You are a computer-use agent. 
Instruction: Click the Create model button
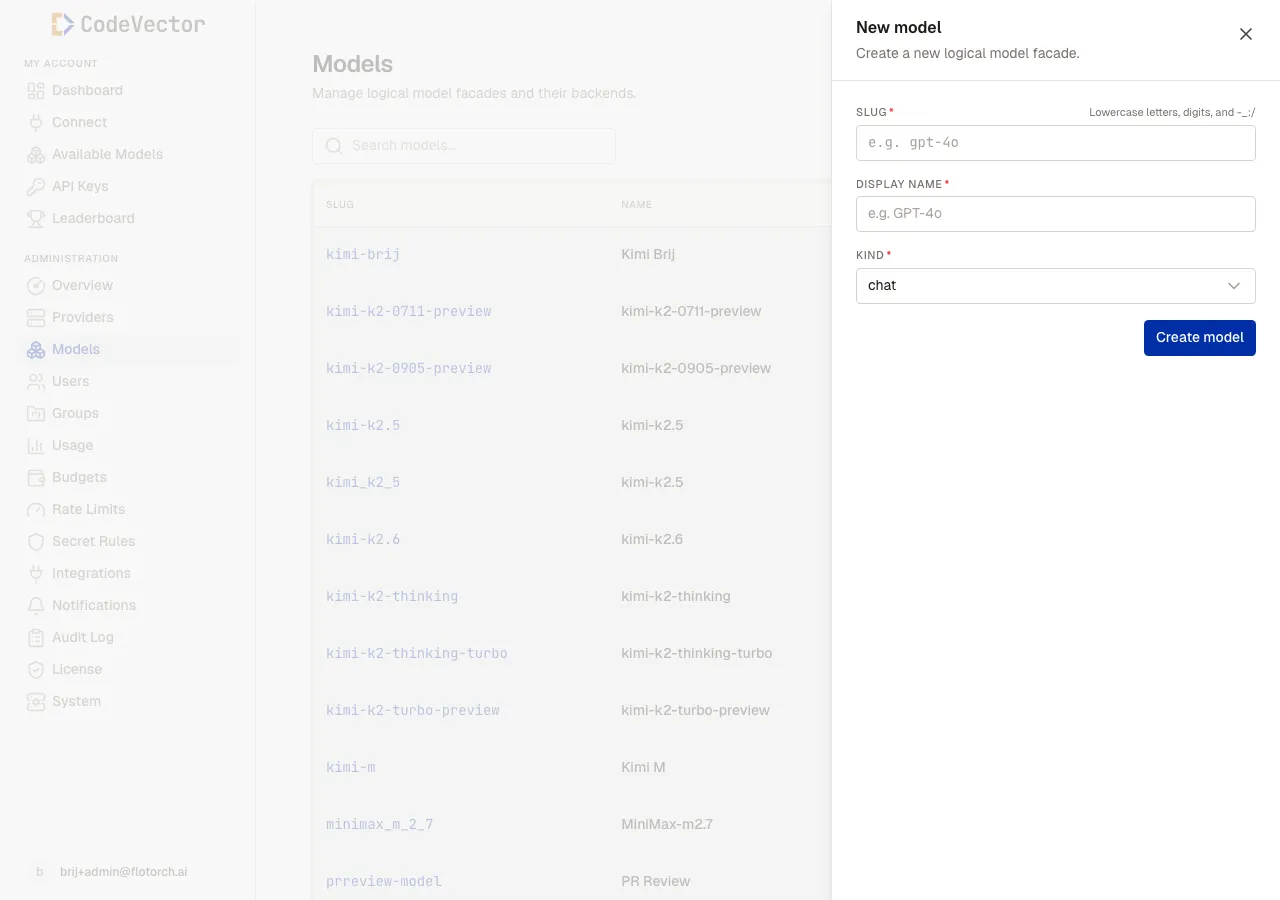pyautogui.click(x=1200, y=338)
